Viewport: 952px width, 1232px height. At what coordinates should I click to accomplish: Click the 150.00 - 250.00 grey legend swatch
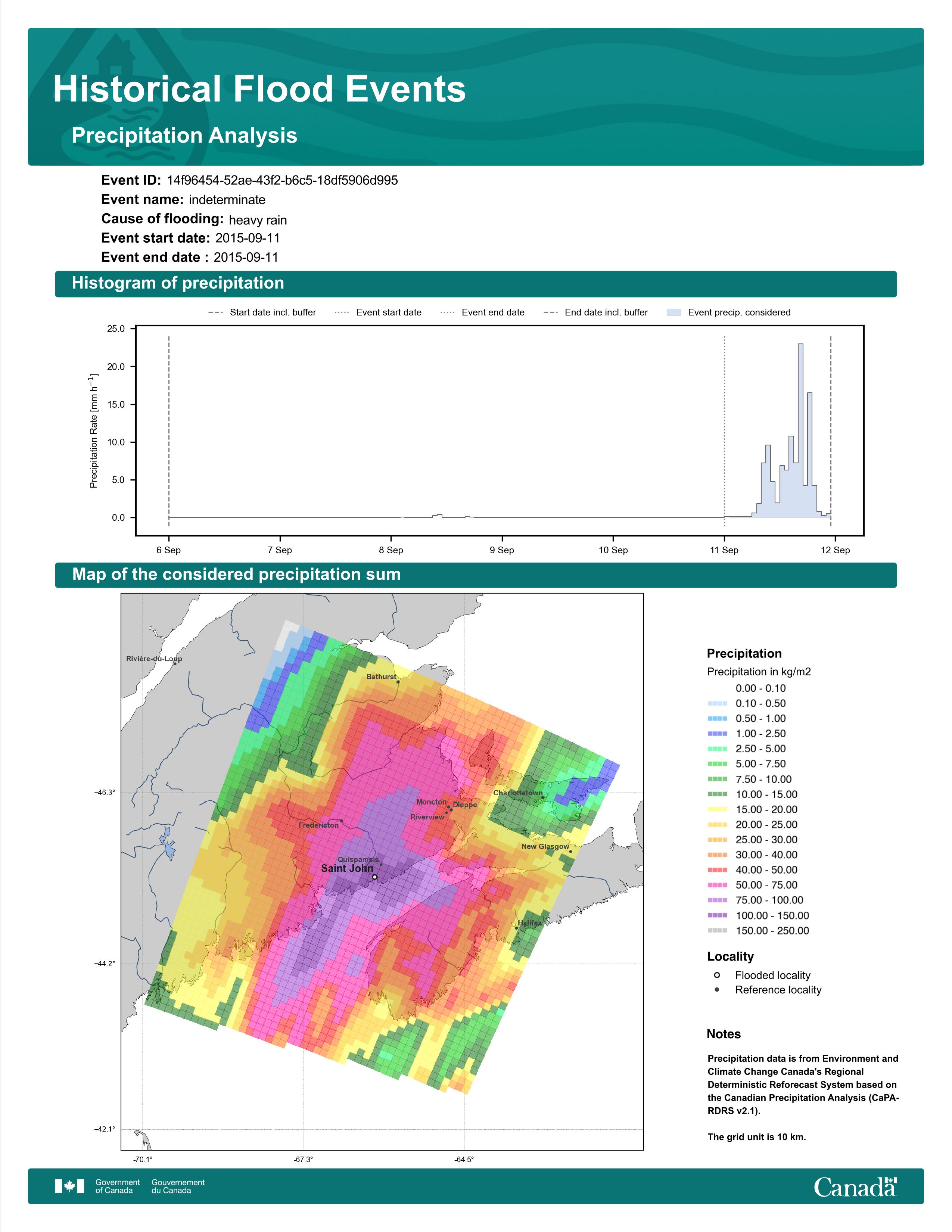[x=718, y=930]
